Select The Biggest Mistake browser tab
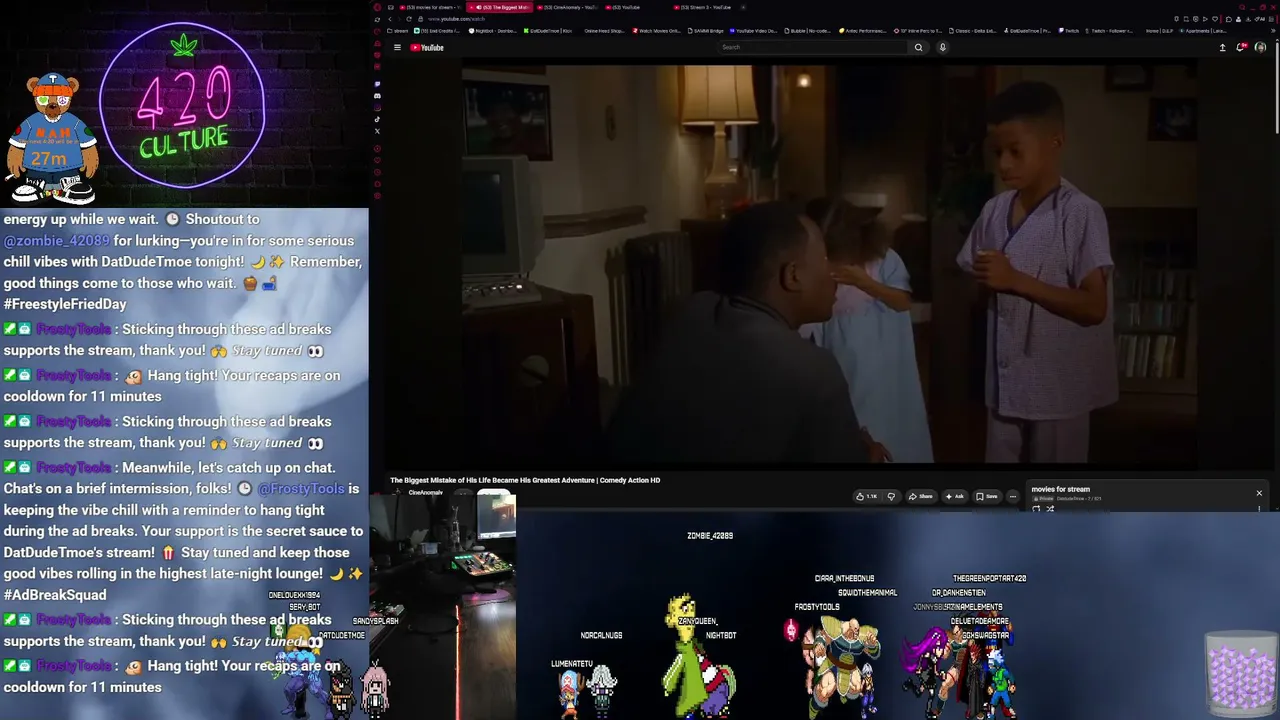Screen dimensions: 1280x720 click(499, 7)
